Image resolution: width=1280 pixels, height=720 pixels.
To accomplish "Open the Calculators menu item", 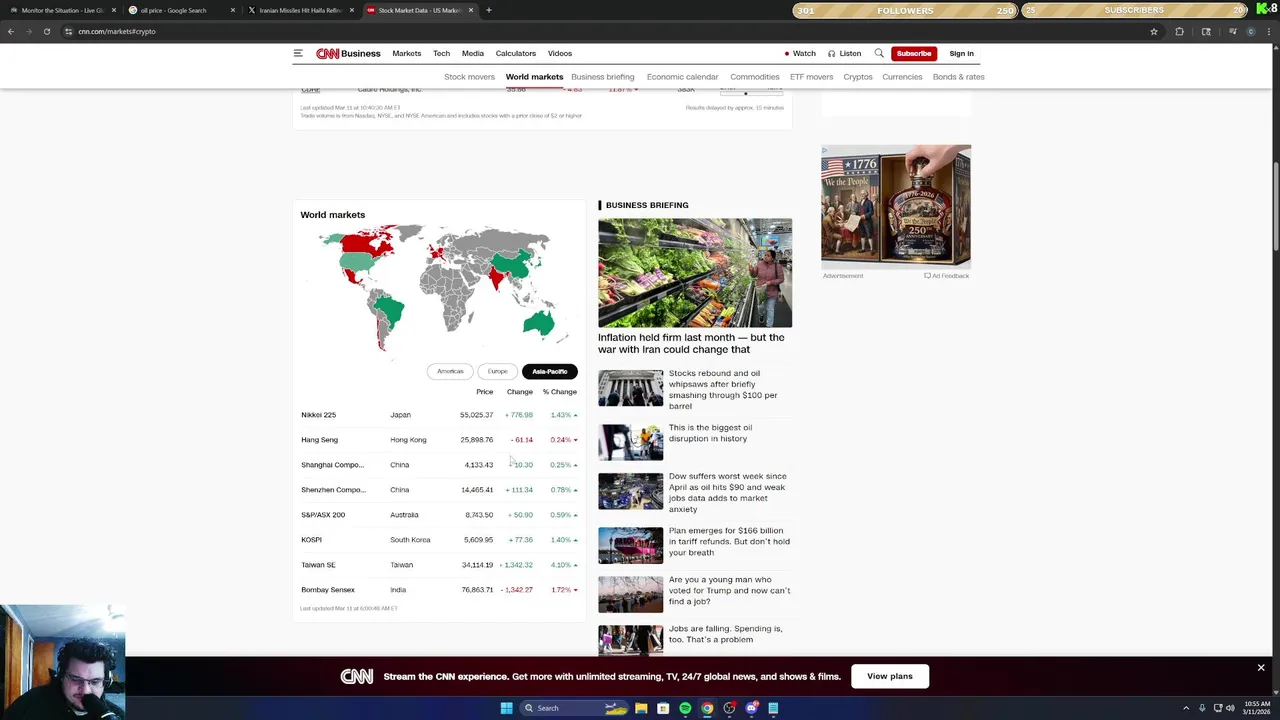I will click(516, 53).
